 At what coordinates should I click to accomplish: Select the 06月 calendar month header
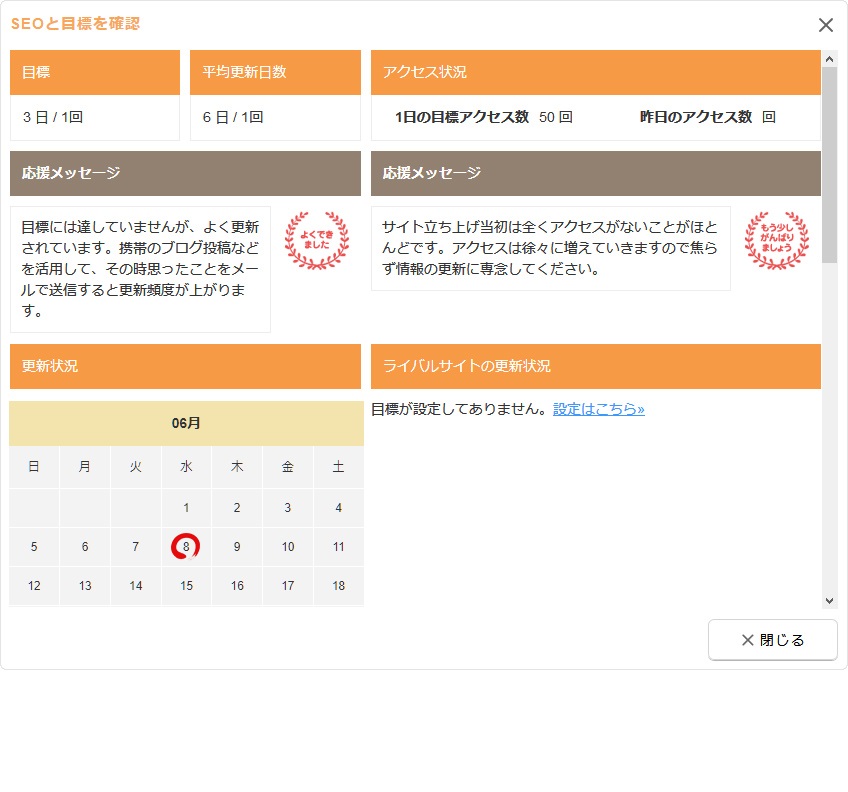[x=186, y=423]
